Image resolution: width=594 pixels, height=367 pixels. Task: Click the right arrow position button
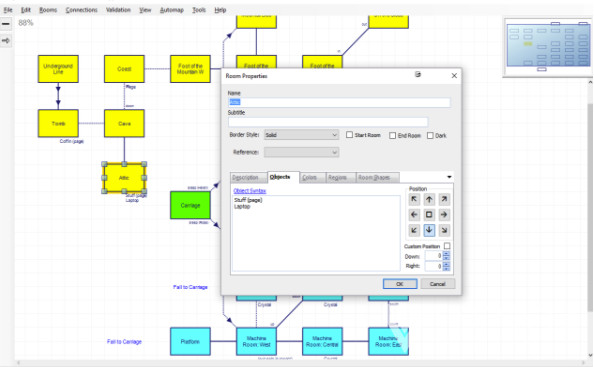444,215
